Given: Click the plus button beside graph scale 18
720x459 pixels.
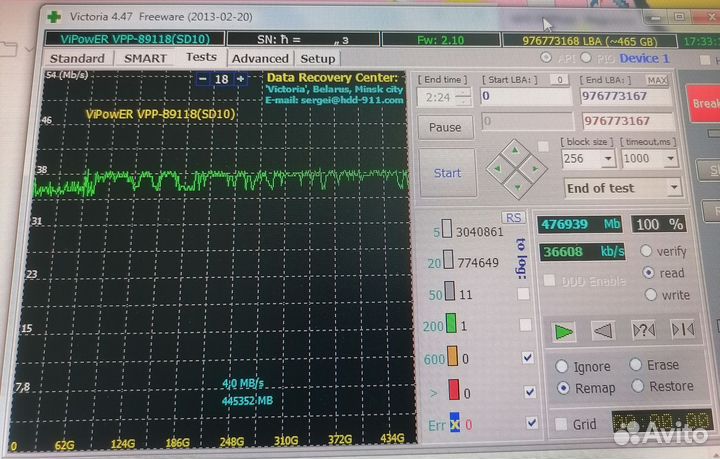Looking at the screenshot, I should click(x=240, y=79).
